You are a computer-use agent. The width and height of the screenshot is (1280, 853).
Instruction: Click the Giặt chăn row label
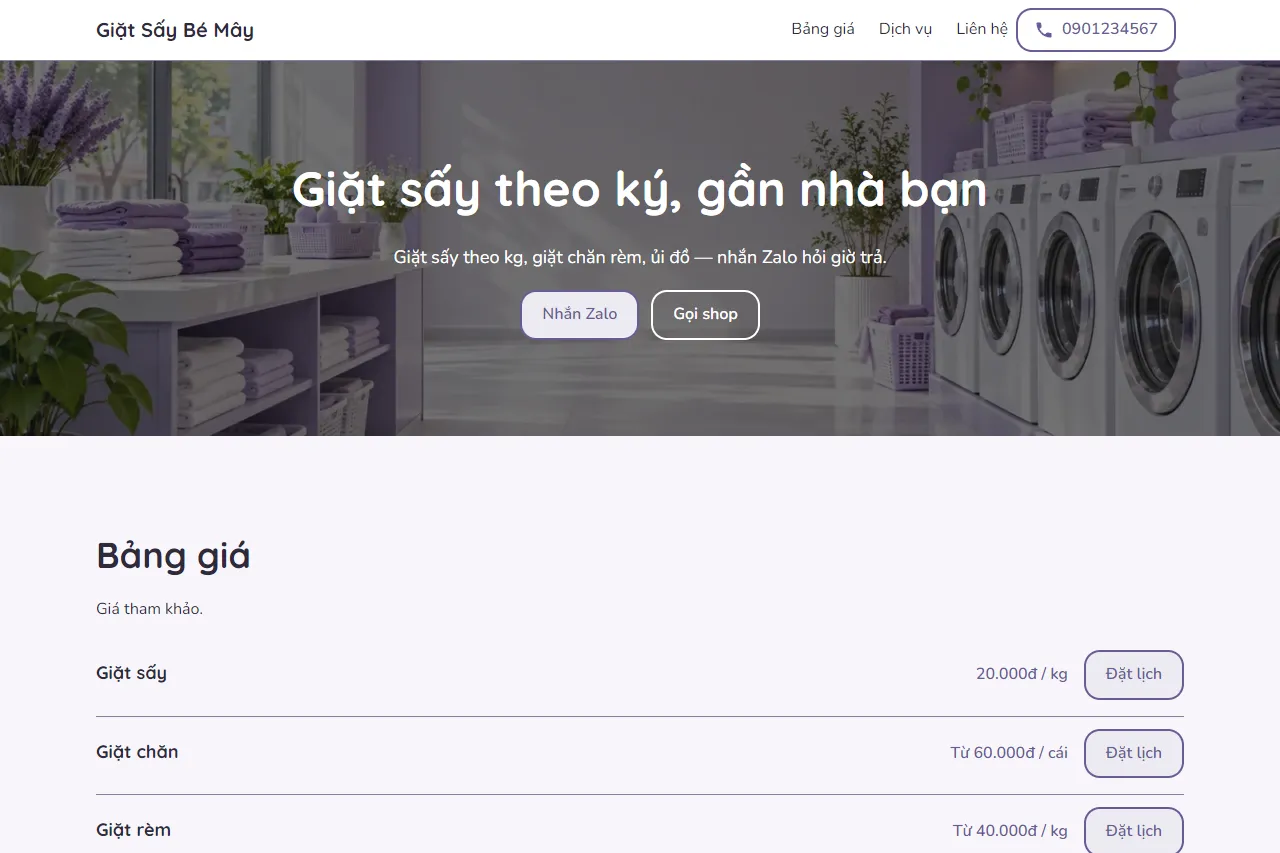coord(137,752)
